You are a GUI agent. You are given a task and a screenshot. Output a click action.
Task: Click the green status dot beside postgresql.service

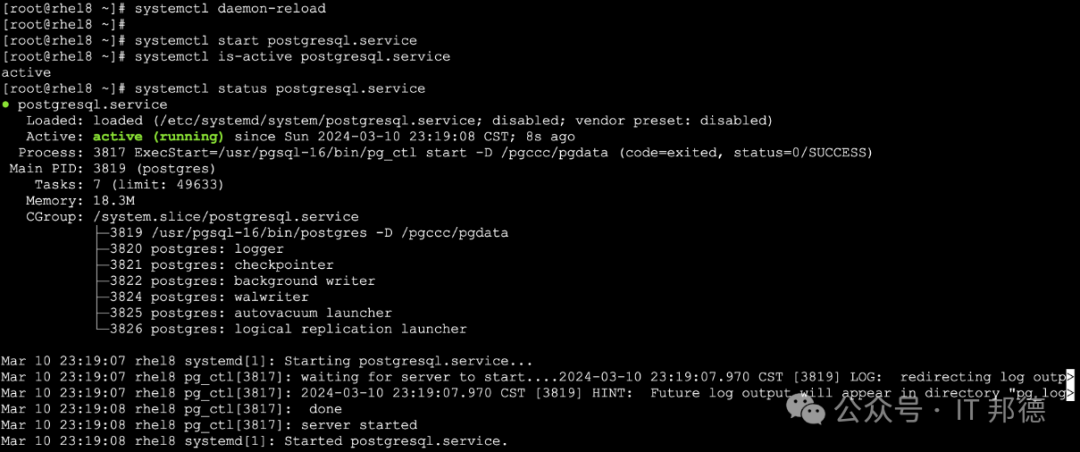[6, 104]
